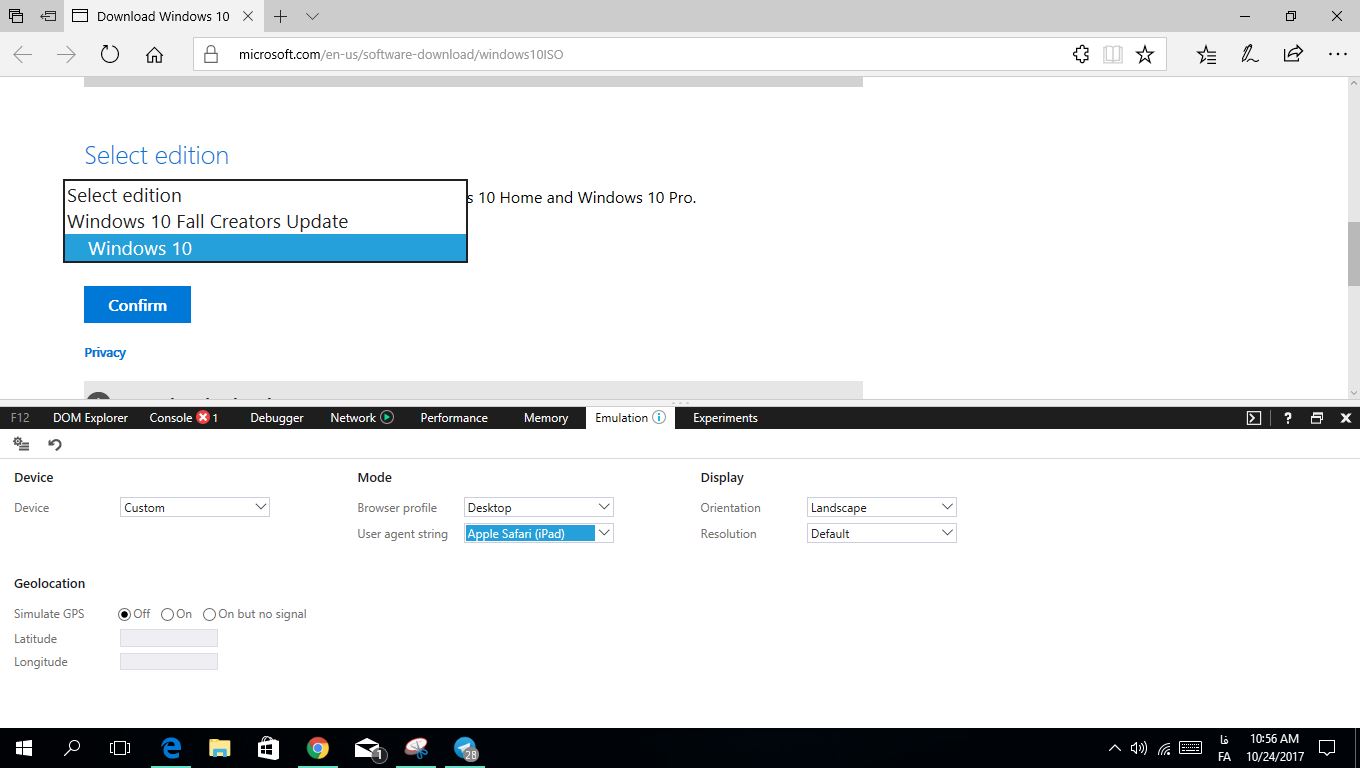
Task: Choose the 'Select edition' list option
Action: point(265,196)
